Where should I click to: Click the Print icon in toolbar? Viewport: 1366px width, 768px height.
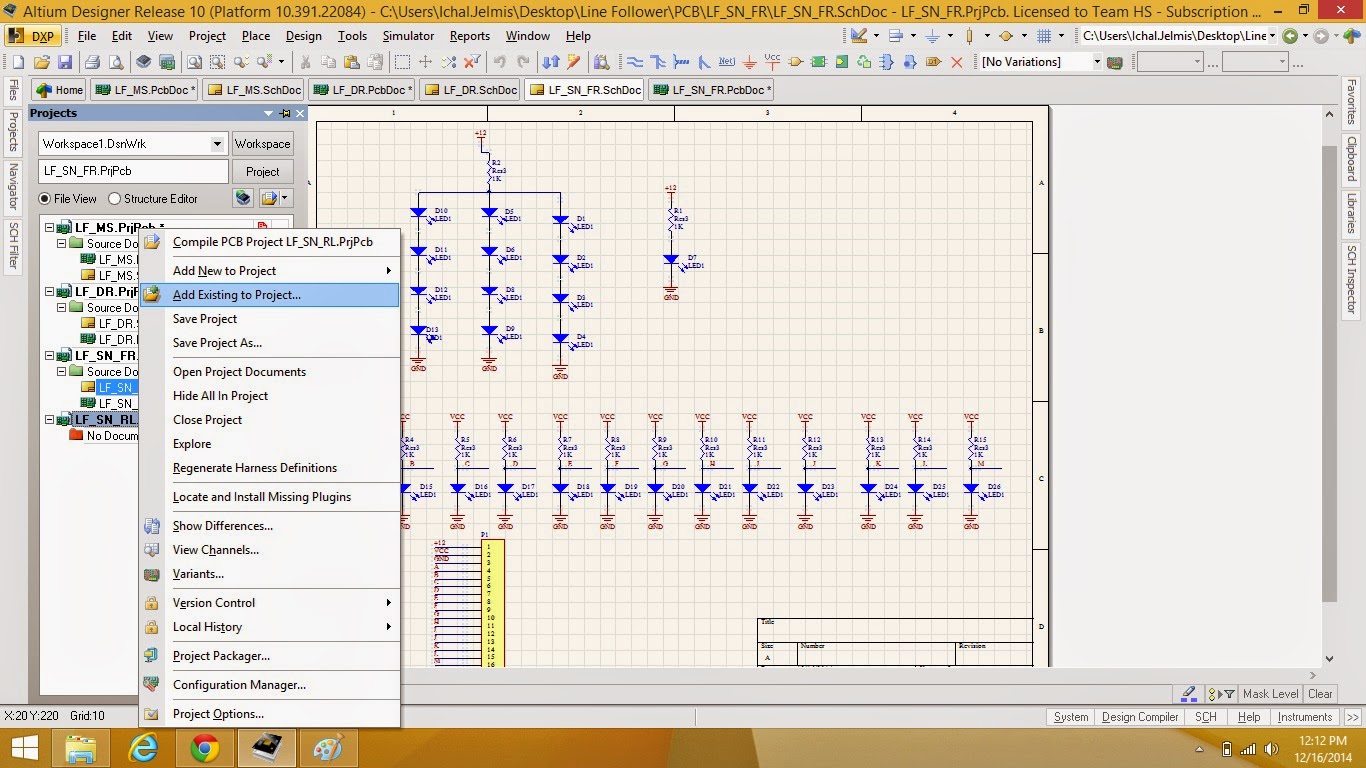pos(93,62)
